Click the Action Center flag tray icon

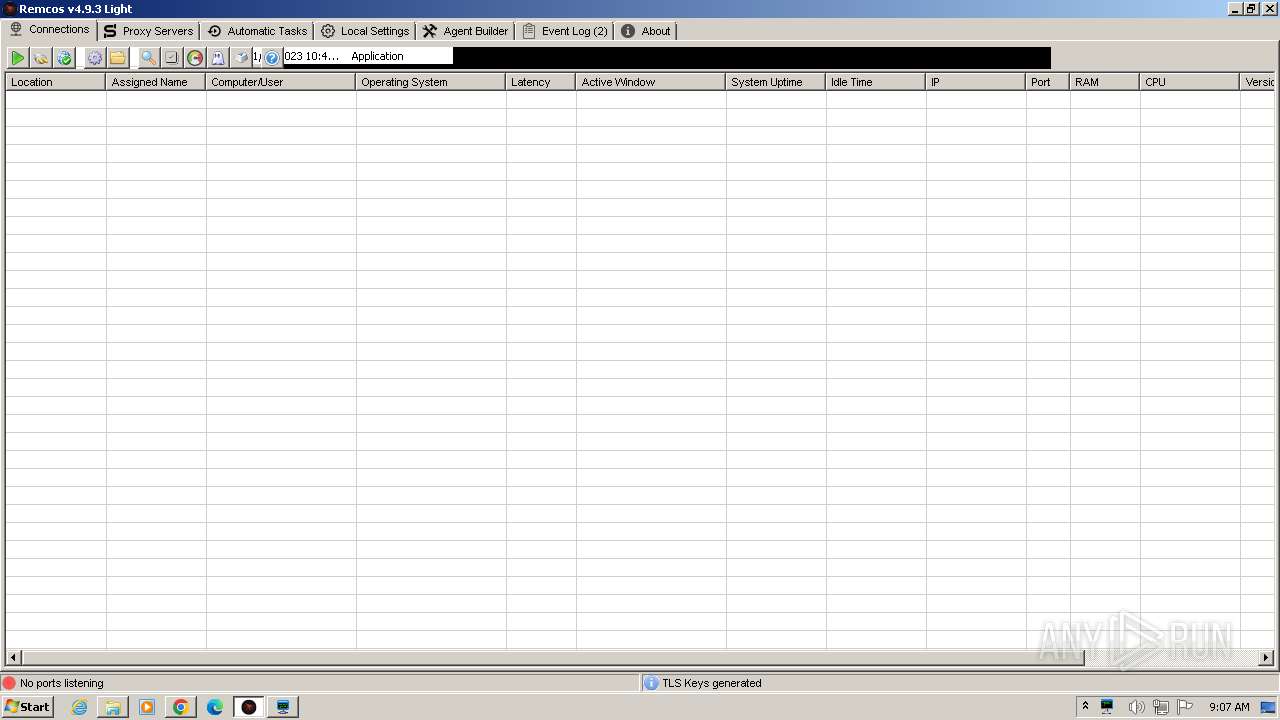click(x=1185, y=707)
